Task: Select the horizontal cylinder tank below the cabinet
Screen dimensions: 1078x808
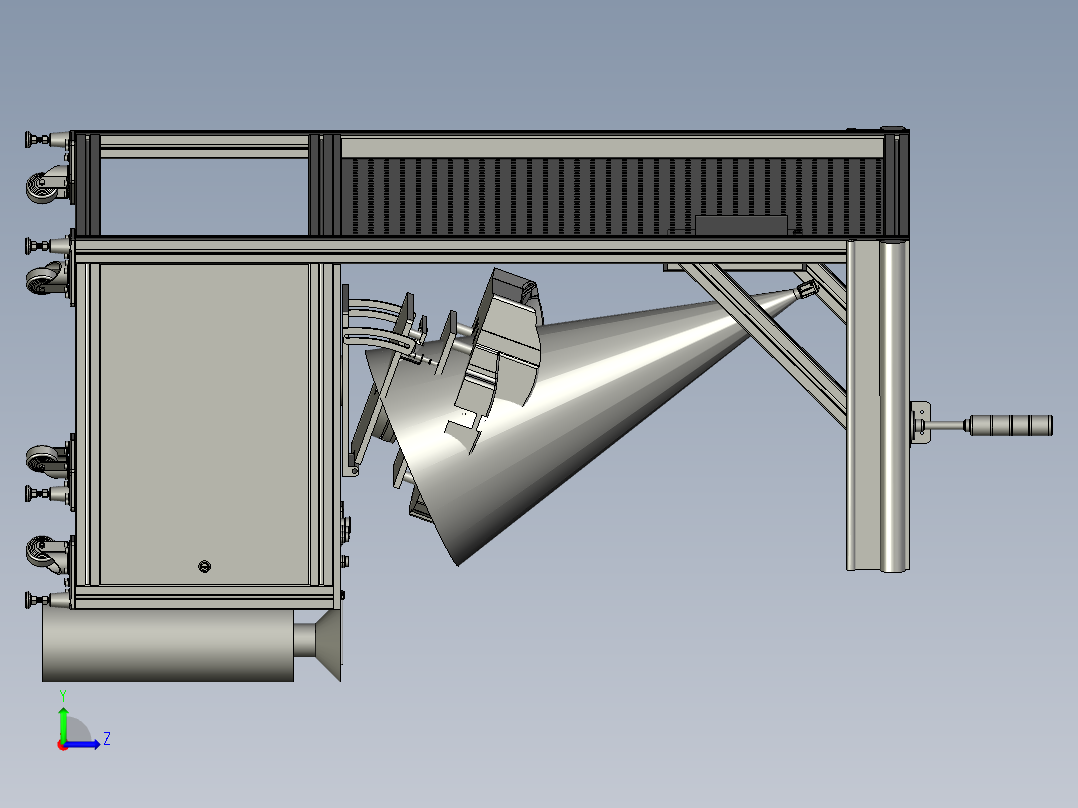Action: coord(168,645)
